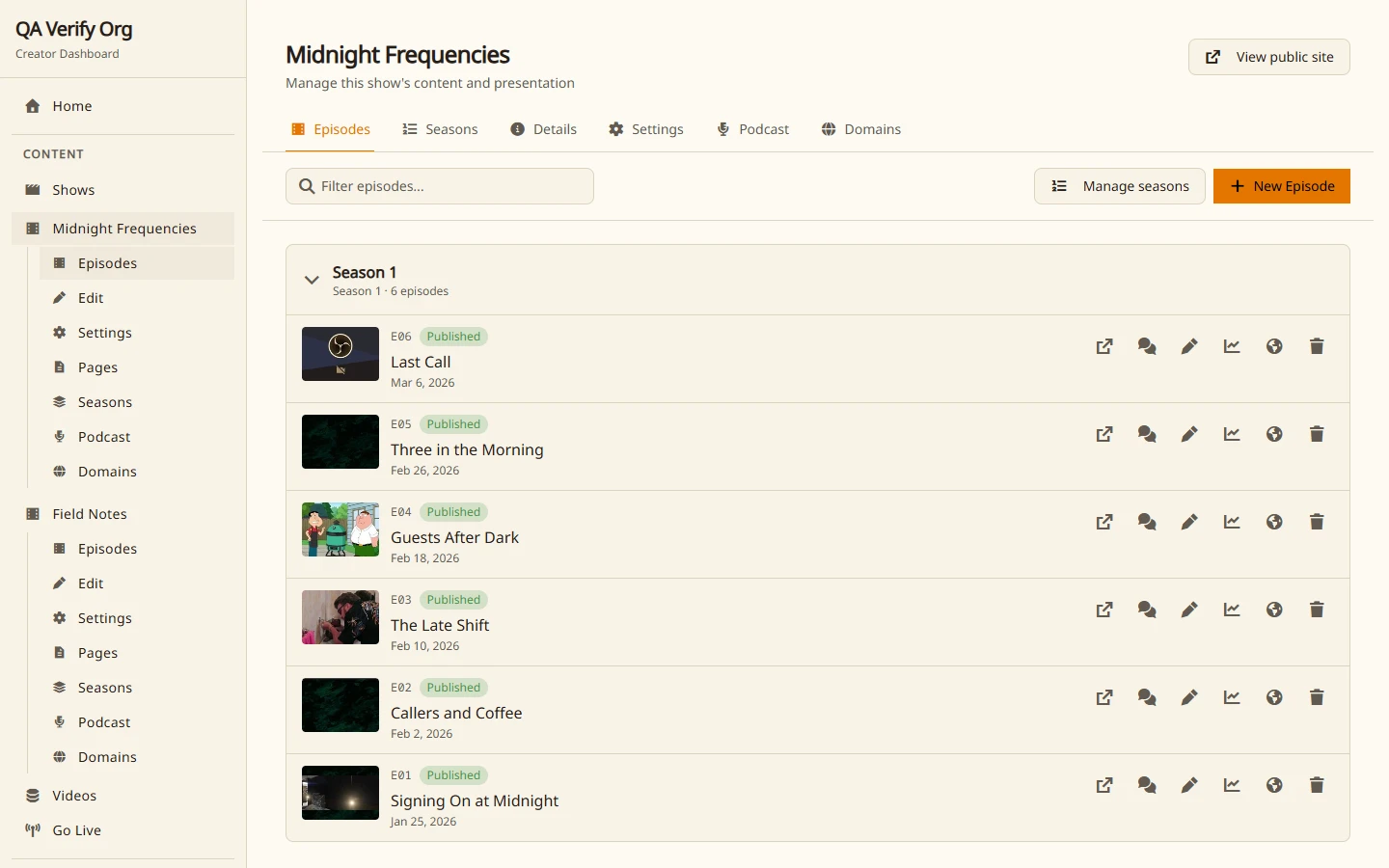Open Settings under Field Notes in sidebar
Screen dimensions: 1389x868
coord(137,618)
